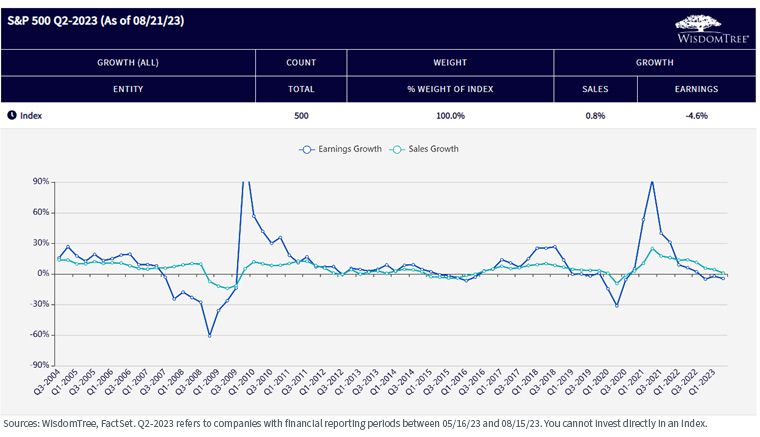The width and height of the screenshot is (760, 437).
Task: Click the 100.0% weight value
Action: (x=450, y=116)
